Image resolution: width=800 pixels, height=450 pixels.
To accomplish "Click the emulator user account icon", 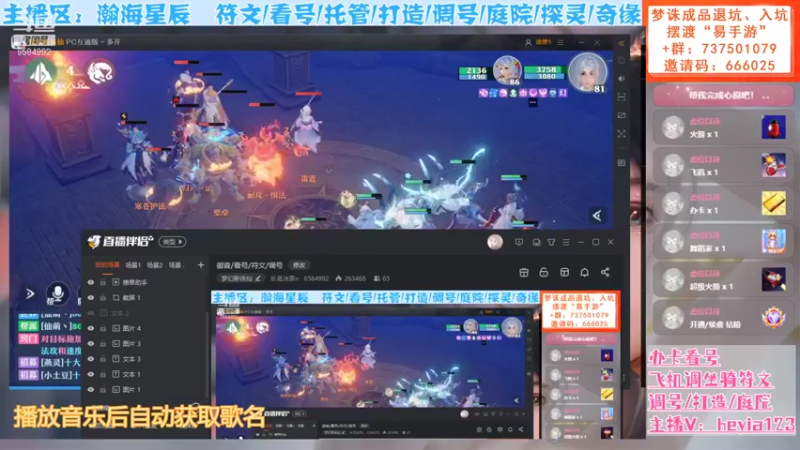I will 528,42.
